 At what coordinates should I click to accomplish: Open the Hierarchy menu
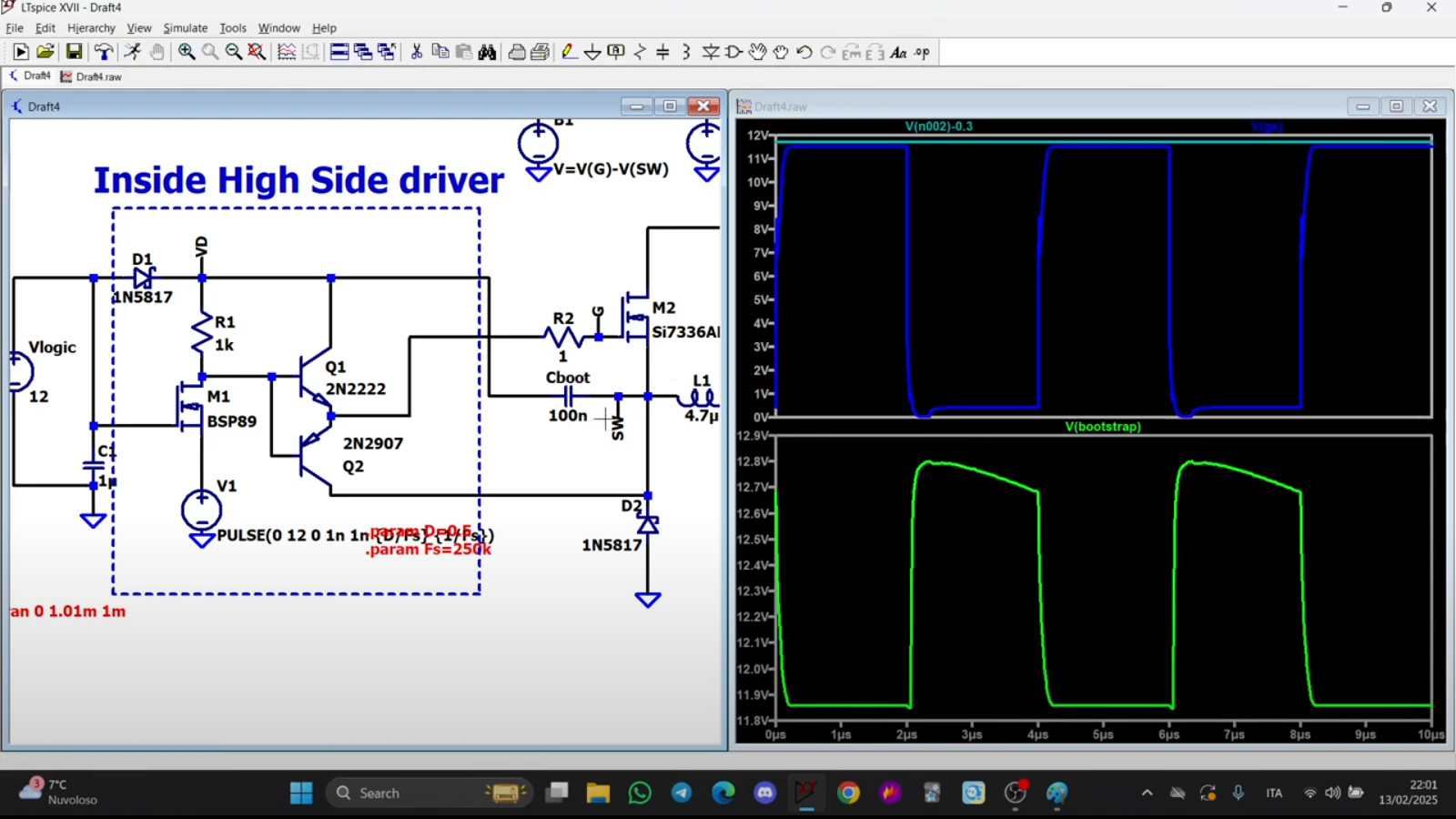pos(91,28)
